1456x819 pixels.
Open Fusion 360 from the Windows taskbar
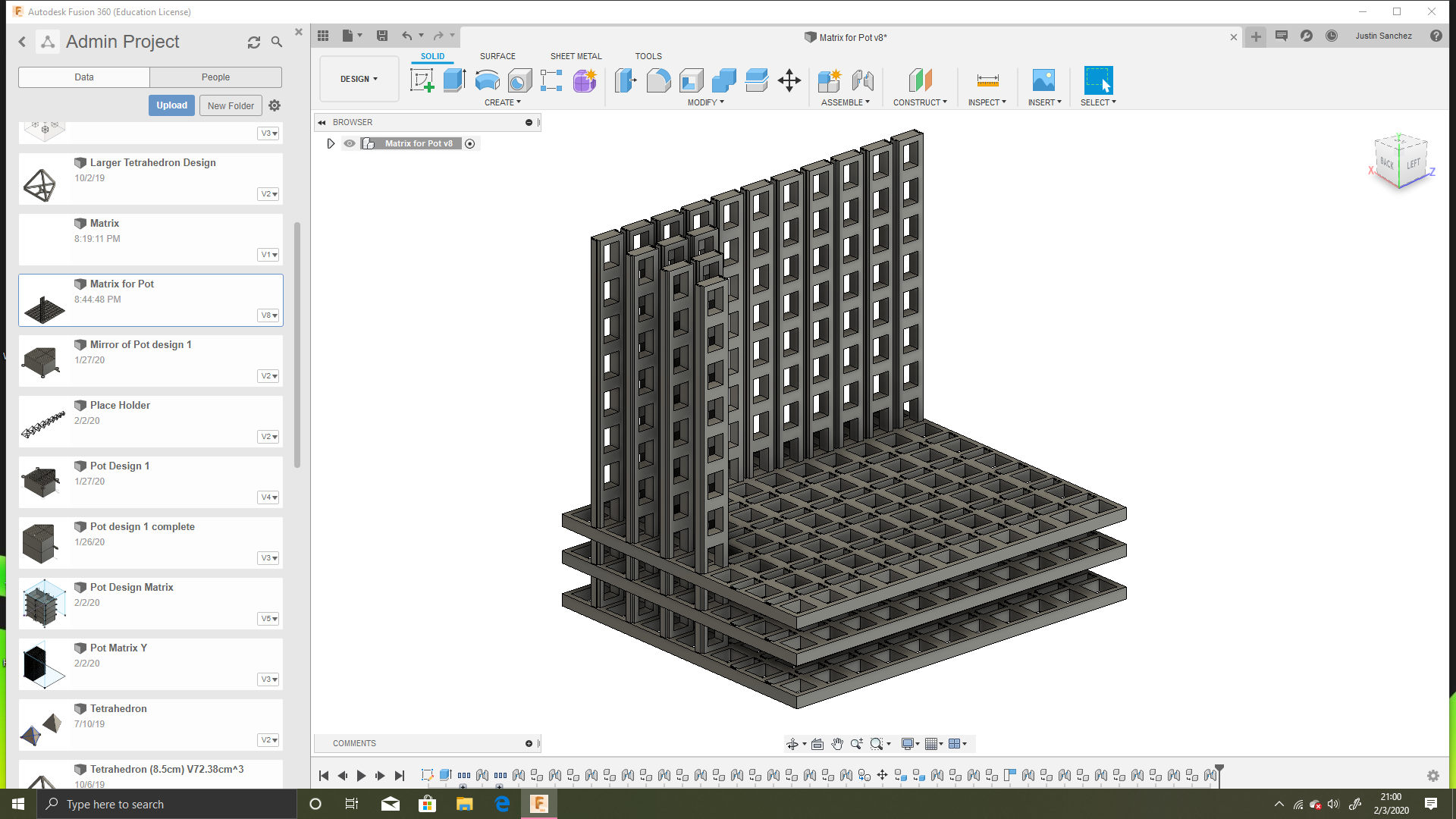pyautogui.click(x=539, y=804)
